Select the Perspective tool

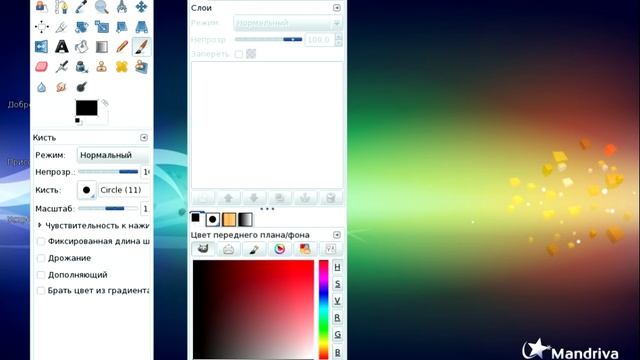pyautogui.click(x=141, y=27)
